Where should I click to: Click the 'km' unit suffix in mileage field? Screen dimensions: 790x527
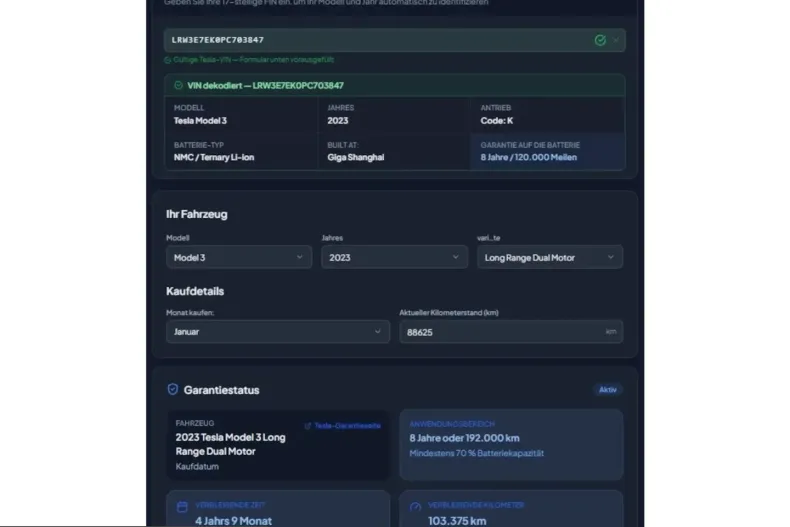click(x=611, y=332)
